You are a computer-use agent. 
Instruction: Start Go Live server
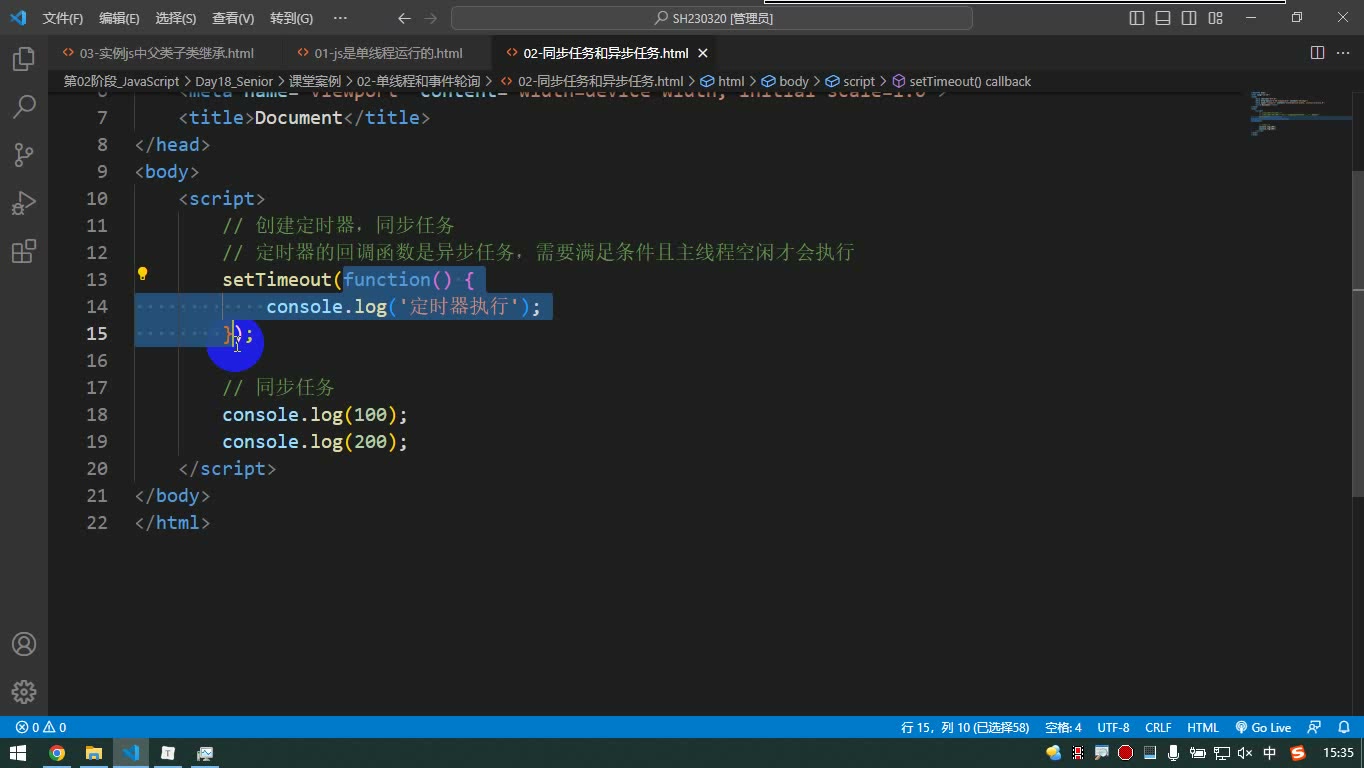click(x=1263, y=728)
